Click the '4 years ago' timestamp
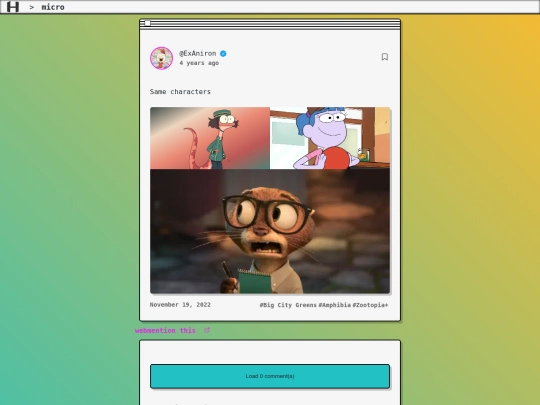Image resolution: width=540 pixels, height=405 pixels. click(199, 63)
